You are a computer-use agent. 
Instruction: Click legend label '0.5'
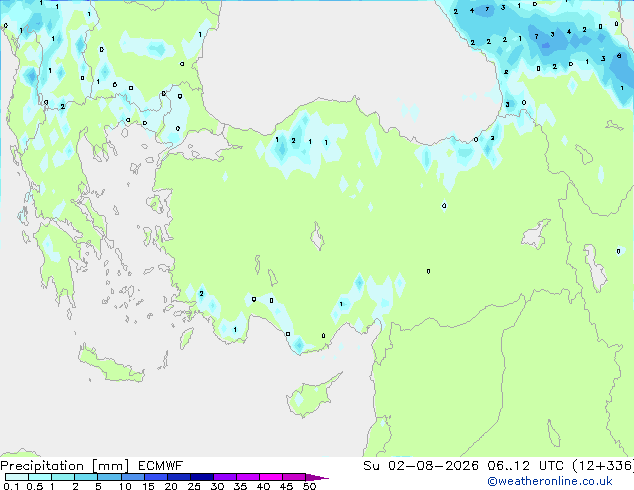pos(35,486)
